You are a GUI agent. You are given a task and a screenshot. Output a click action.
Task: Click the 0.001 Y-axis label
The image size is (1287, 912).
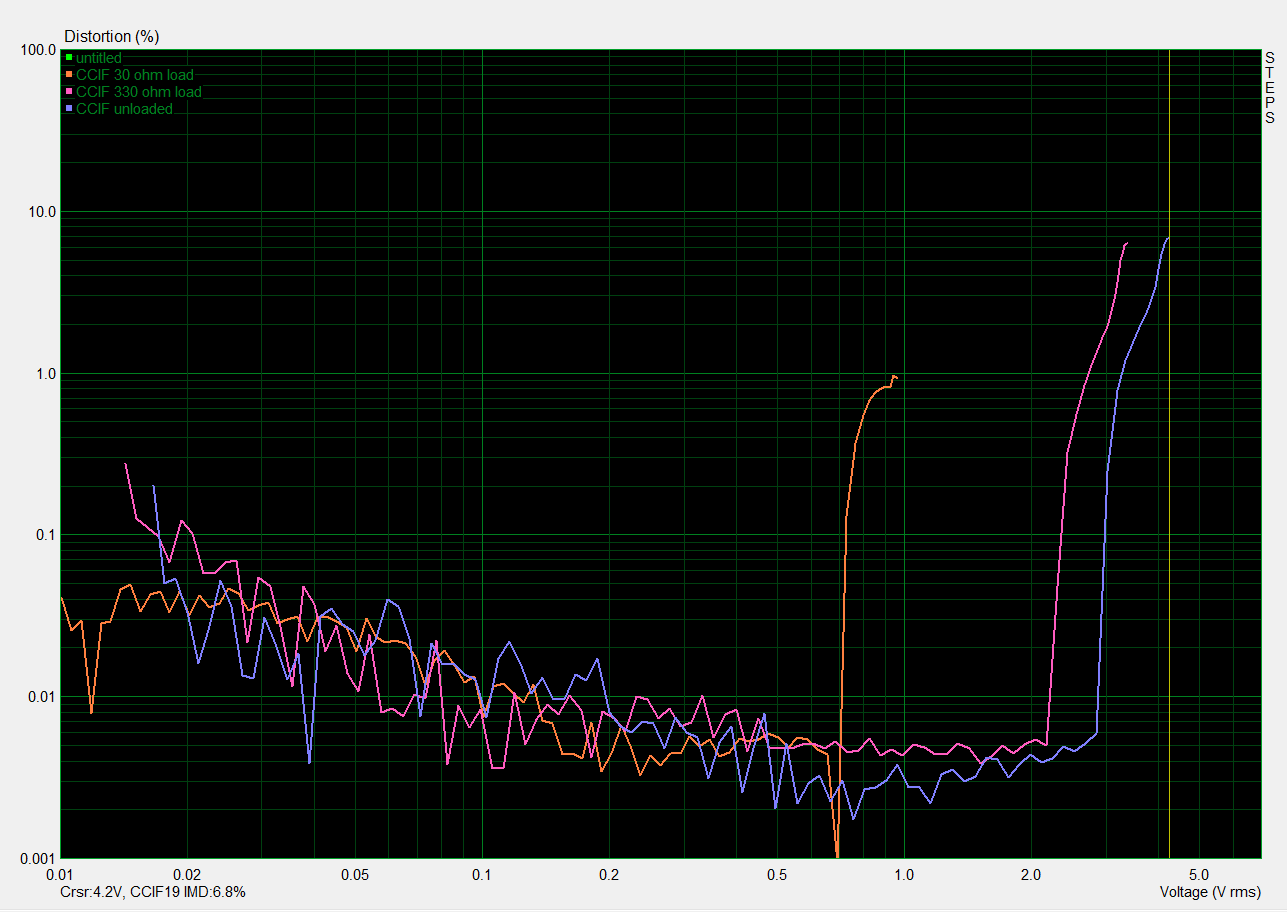pyautogui.click(x=36, y=859)
